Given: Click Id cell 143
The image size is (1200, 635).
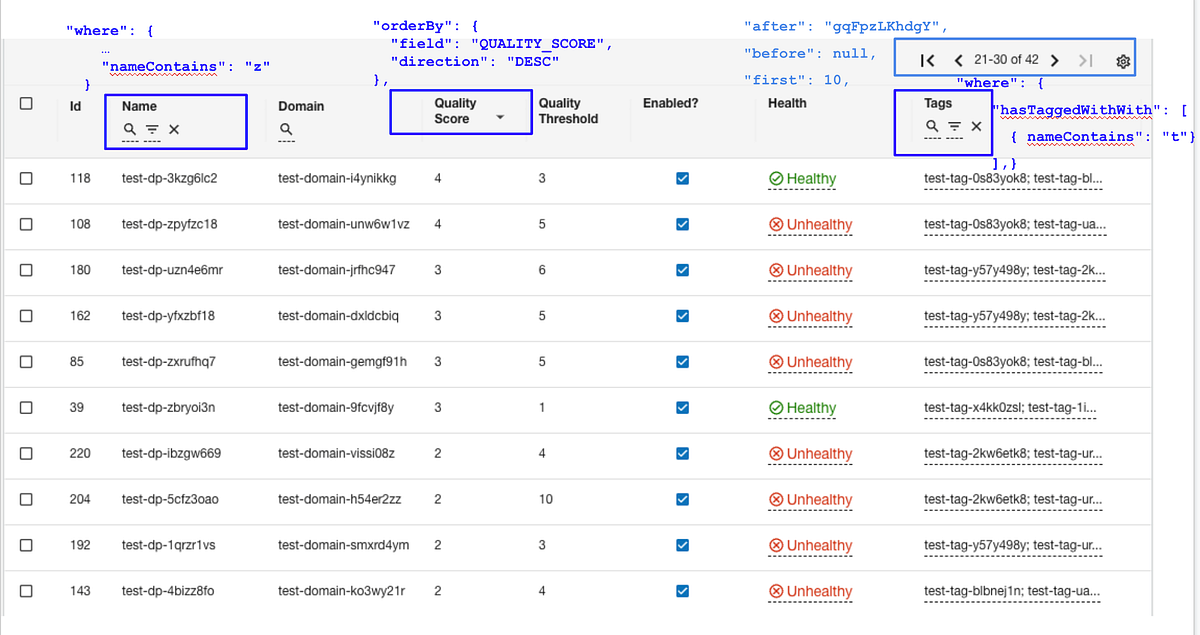Looking at the screenshot, I should pyautogui.click(x=80, y=591).
